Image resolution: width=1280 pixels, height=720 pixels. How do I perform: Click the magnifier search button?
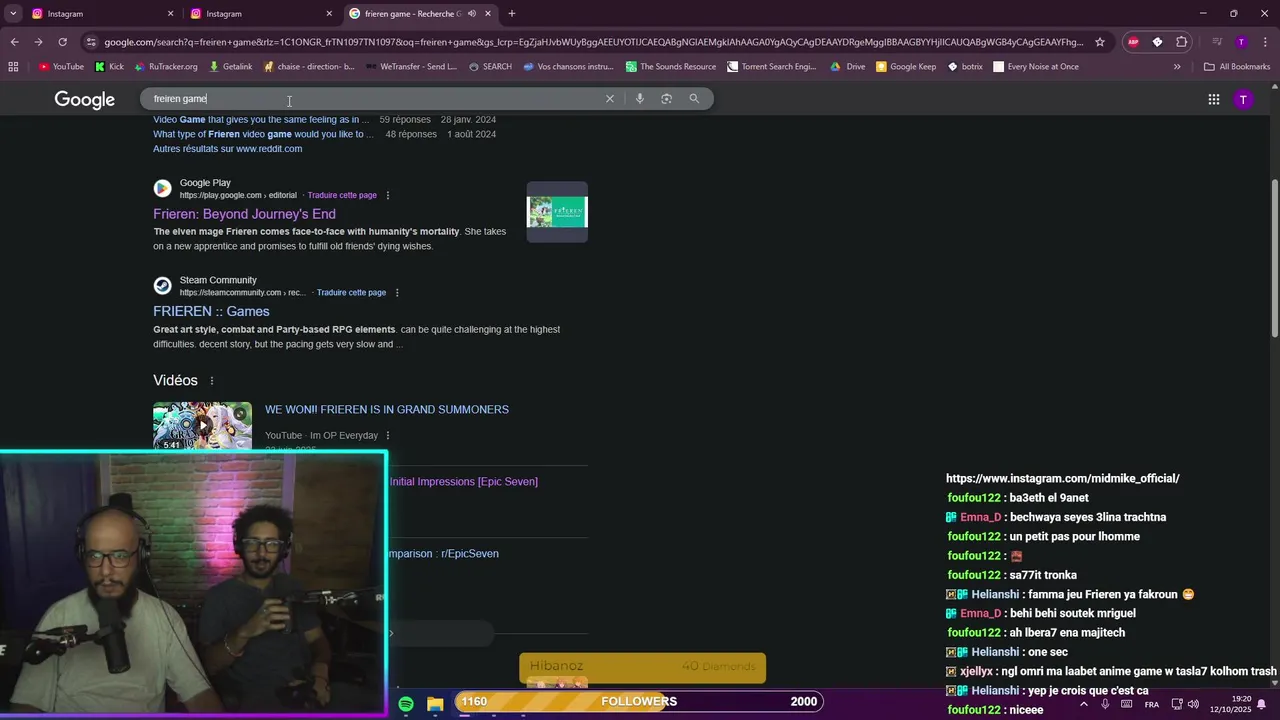694,99
